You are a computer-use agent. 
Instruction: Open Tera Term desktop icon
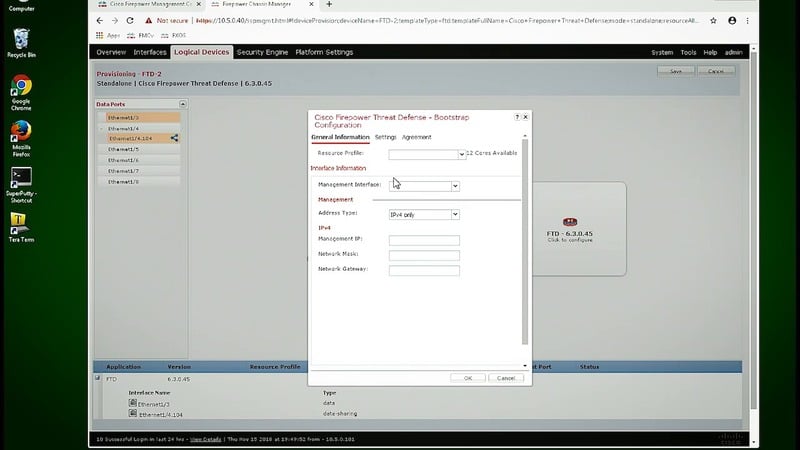(x=19, y=221)
